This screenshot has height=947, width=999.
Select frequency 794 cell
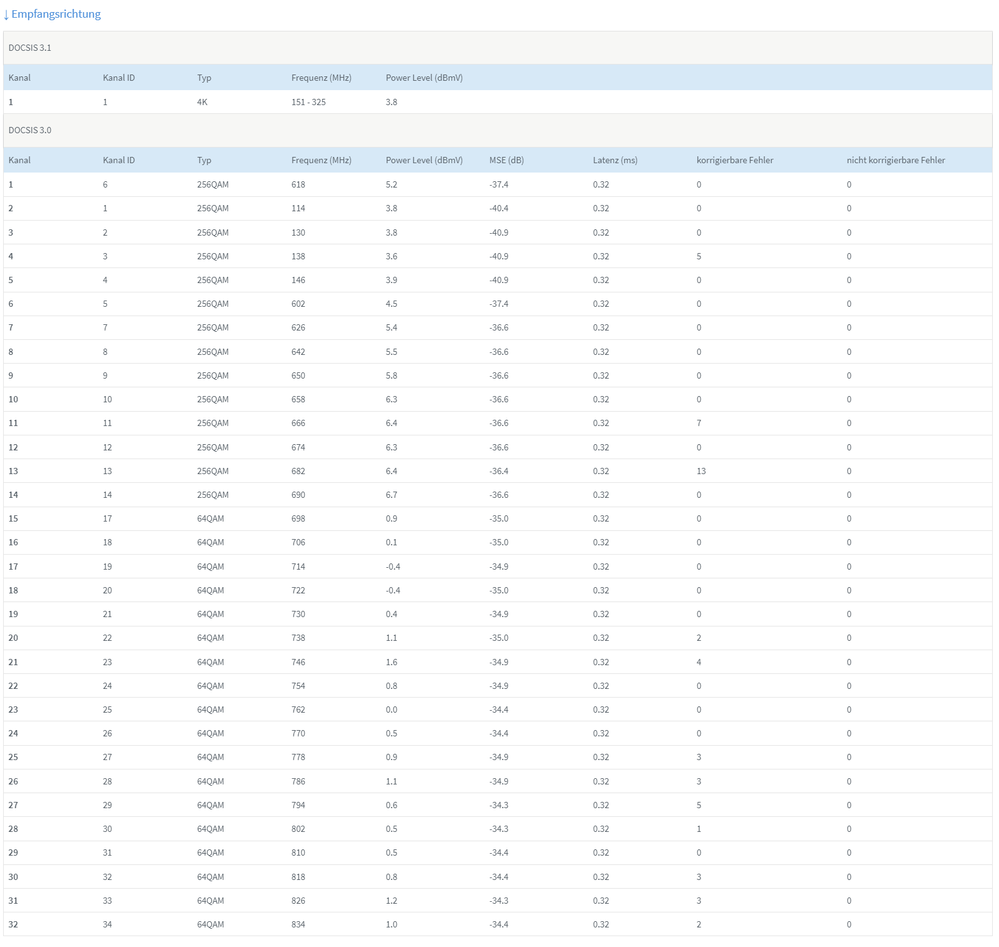pyautogui.click(x=298, y=805)
